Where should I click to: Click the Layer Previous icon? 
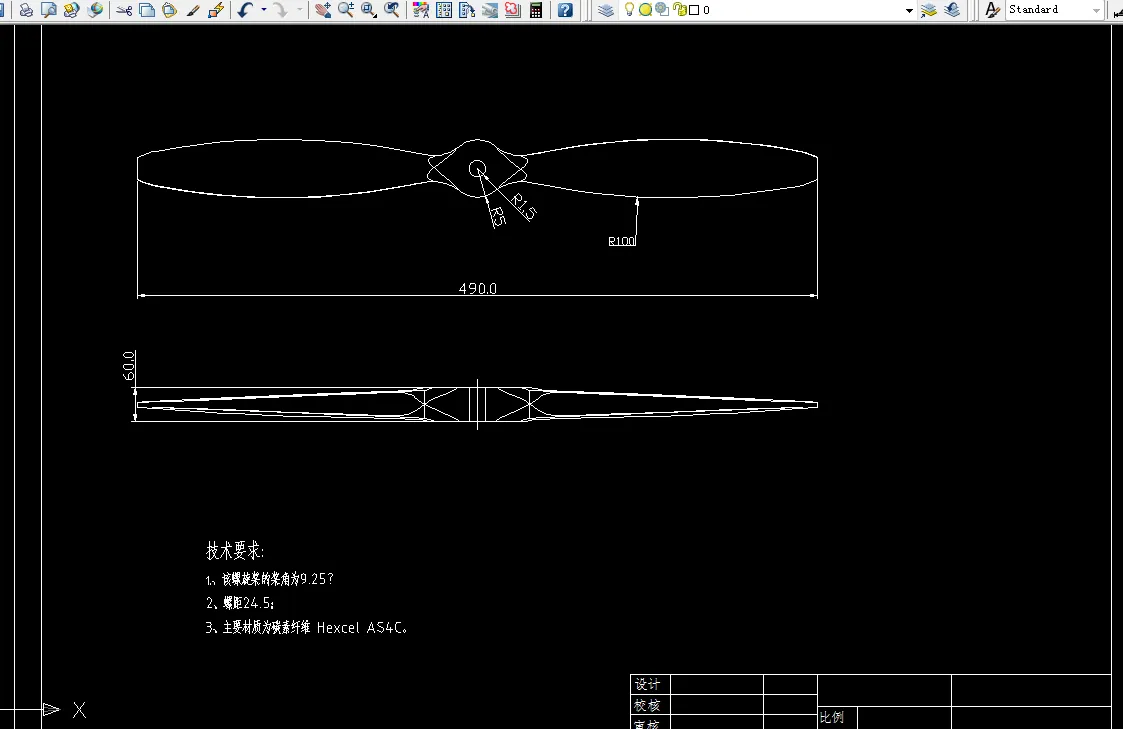[952, 10]
